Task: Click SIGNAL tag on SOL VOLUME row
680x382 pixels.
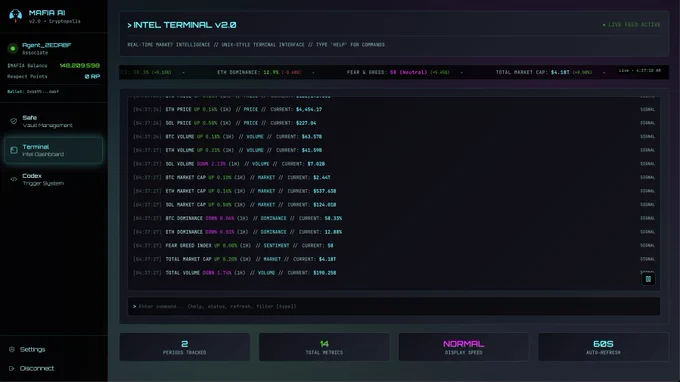Action: pyautogui.click(x=647, y=164)
